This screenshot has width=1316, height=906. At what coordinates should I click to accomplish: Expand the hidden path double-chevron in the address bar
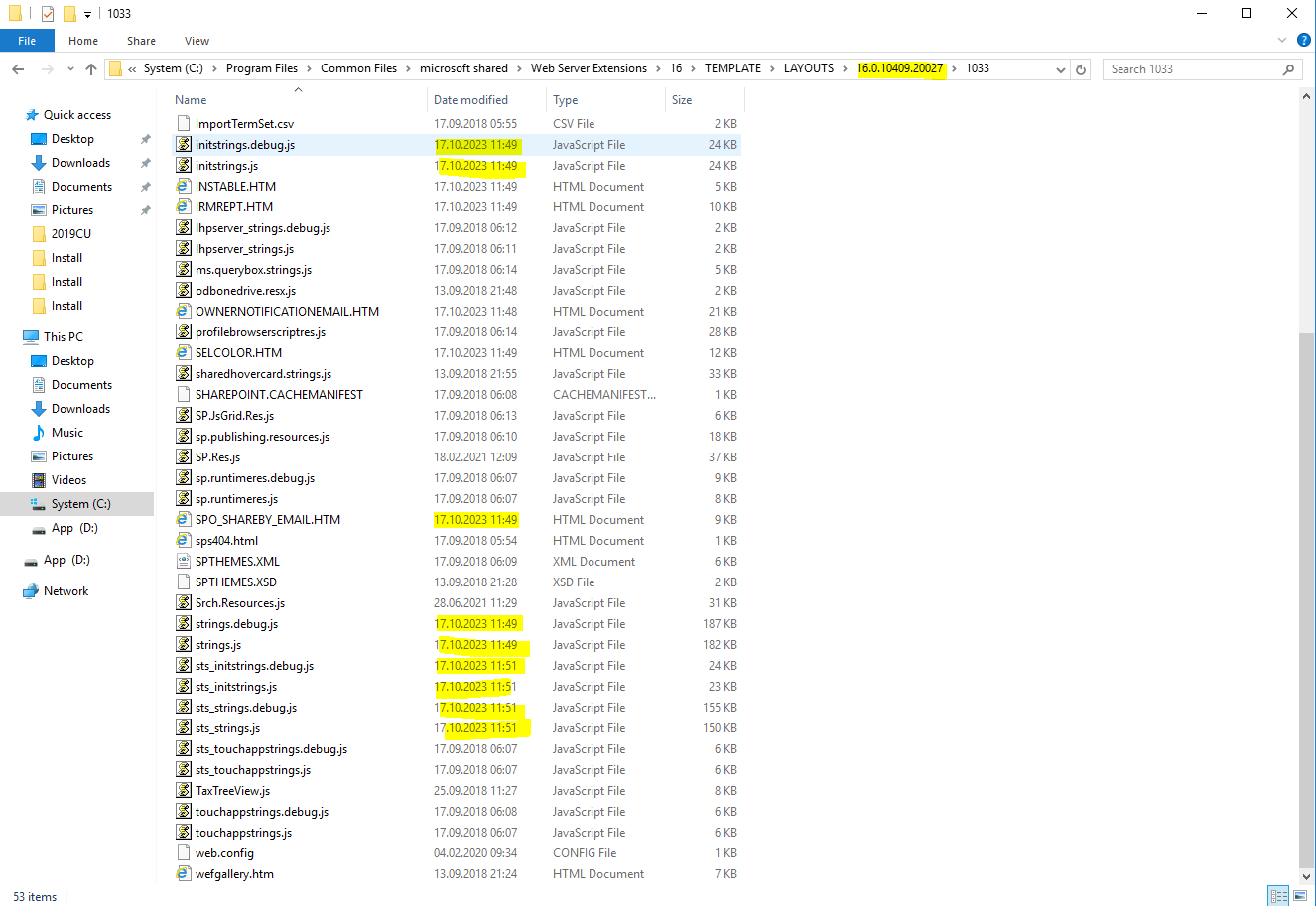click(132, 69)
